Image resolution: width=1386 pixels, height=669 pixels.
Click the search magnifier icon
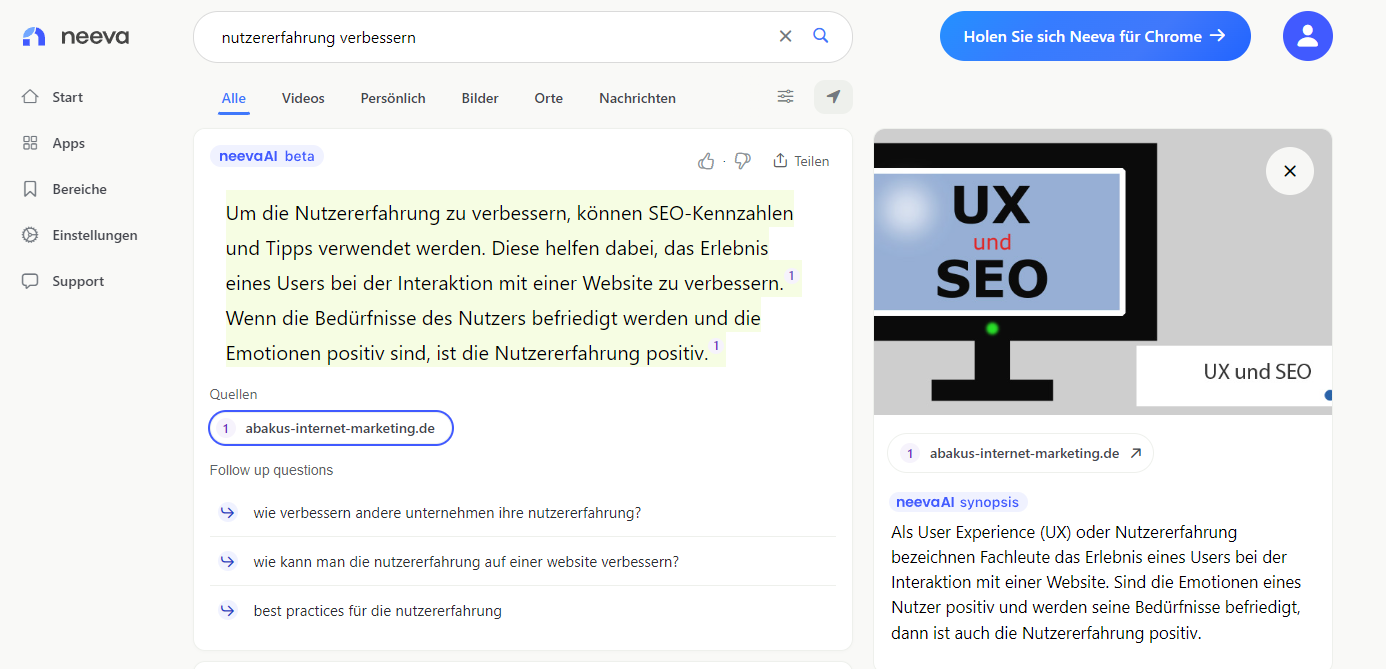click(821, 36)
